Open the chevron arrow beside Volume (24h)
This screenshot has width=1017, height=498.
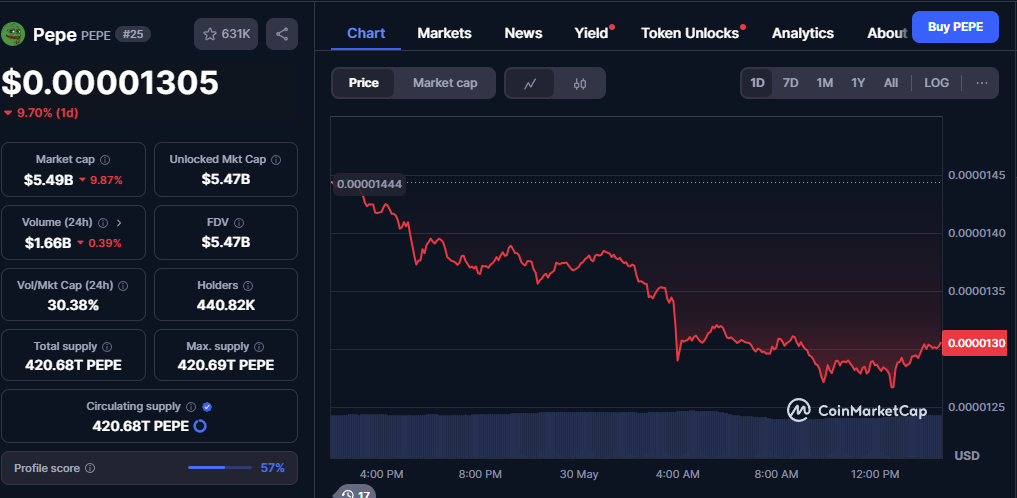[119, 222]
